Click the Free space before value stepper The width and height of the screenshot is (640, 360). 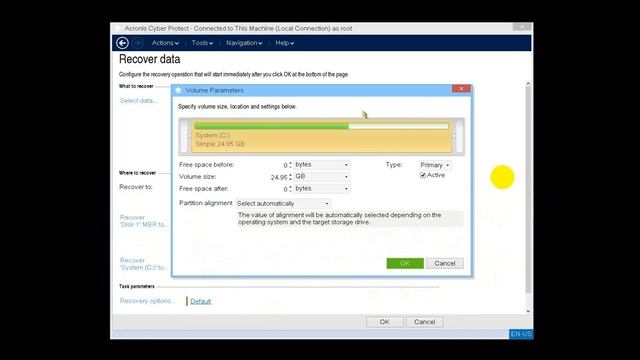(290, 165)
